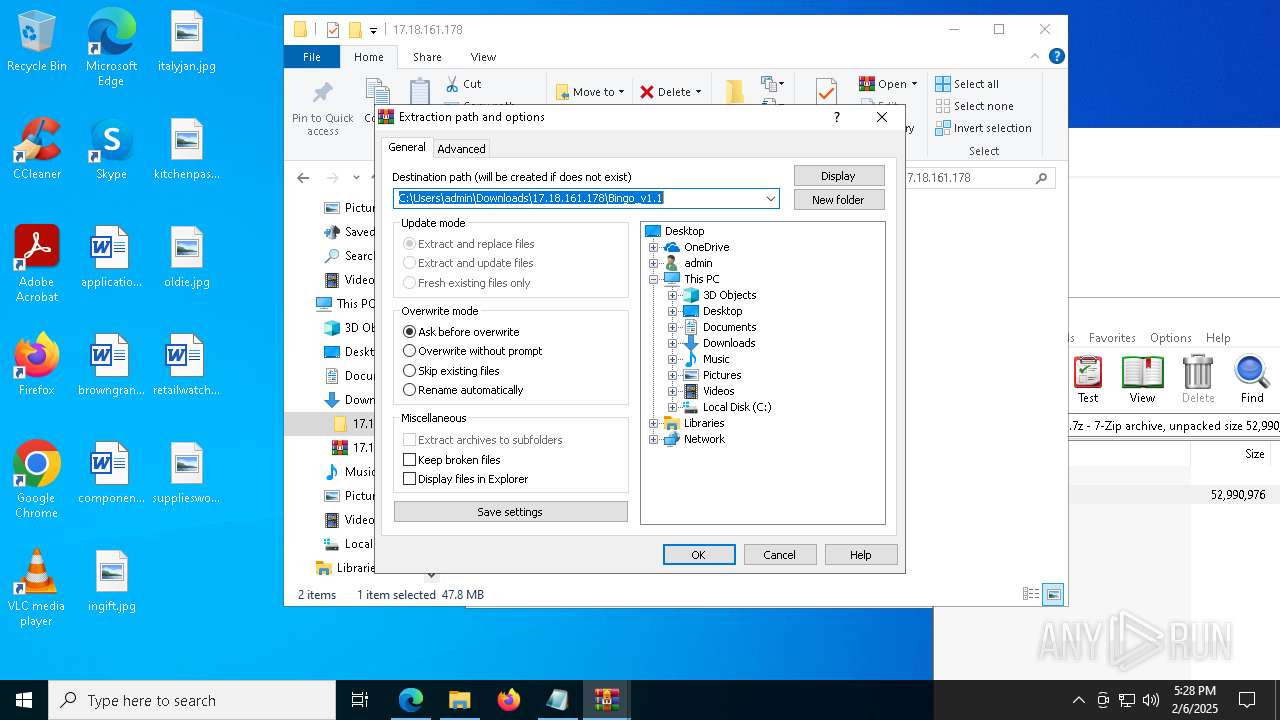Click the taskbar search box
The width and height of the screenshot is (1280, 720).
coord(192,700)
